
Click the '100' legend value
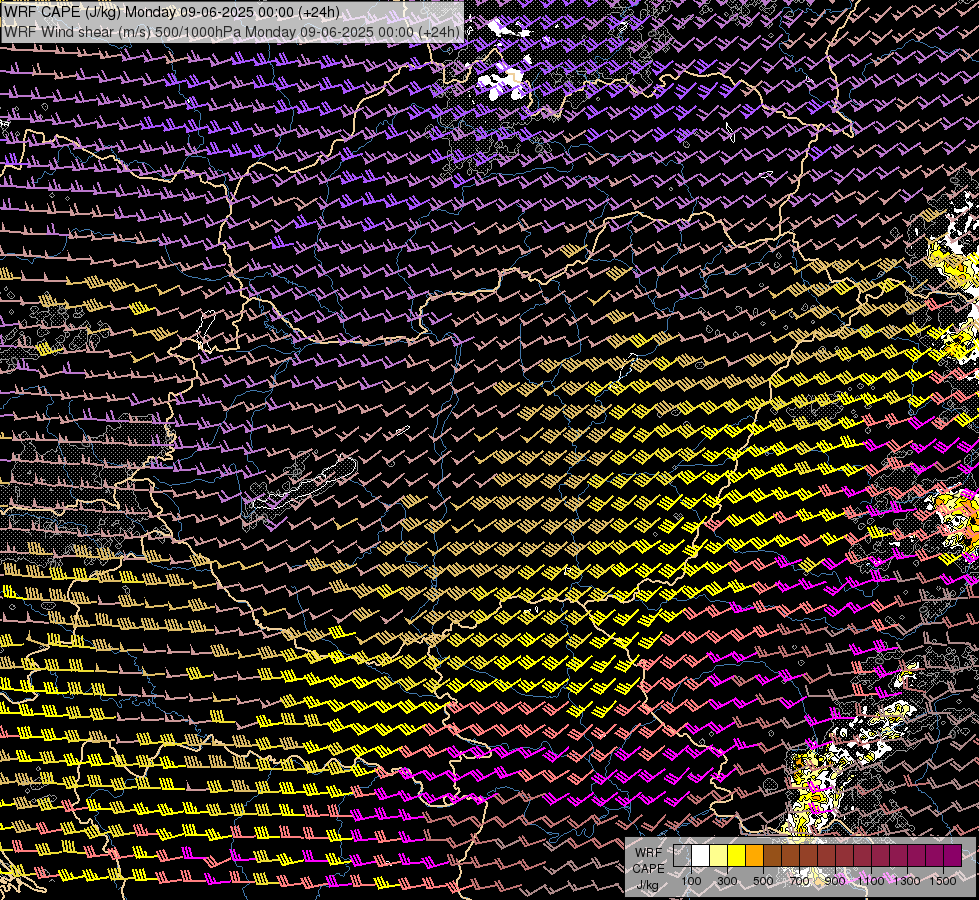point(691,881)
